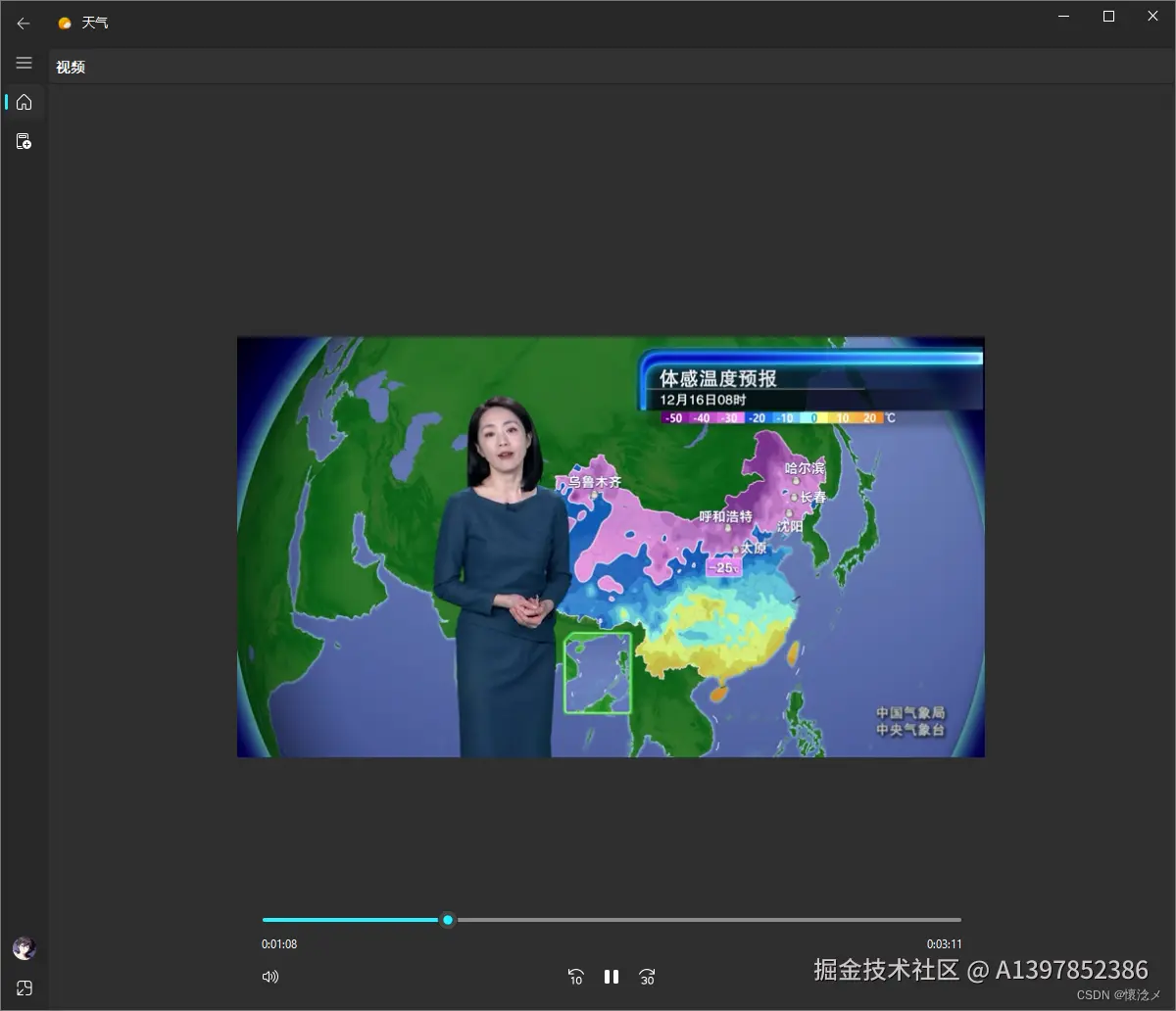Screen dimensions: 1176x1011
Task: Skip back 10 seconds in the video
Action: pos(575,977)
